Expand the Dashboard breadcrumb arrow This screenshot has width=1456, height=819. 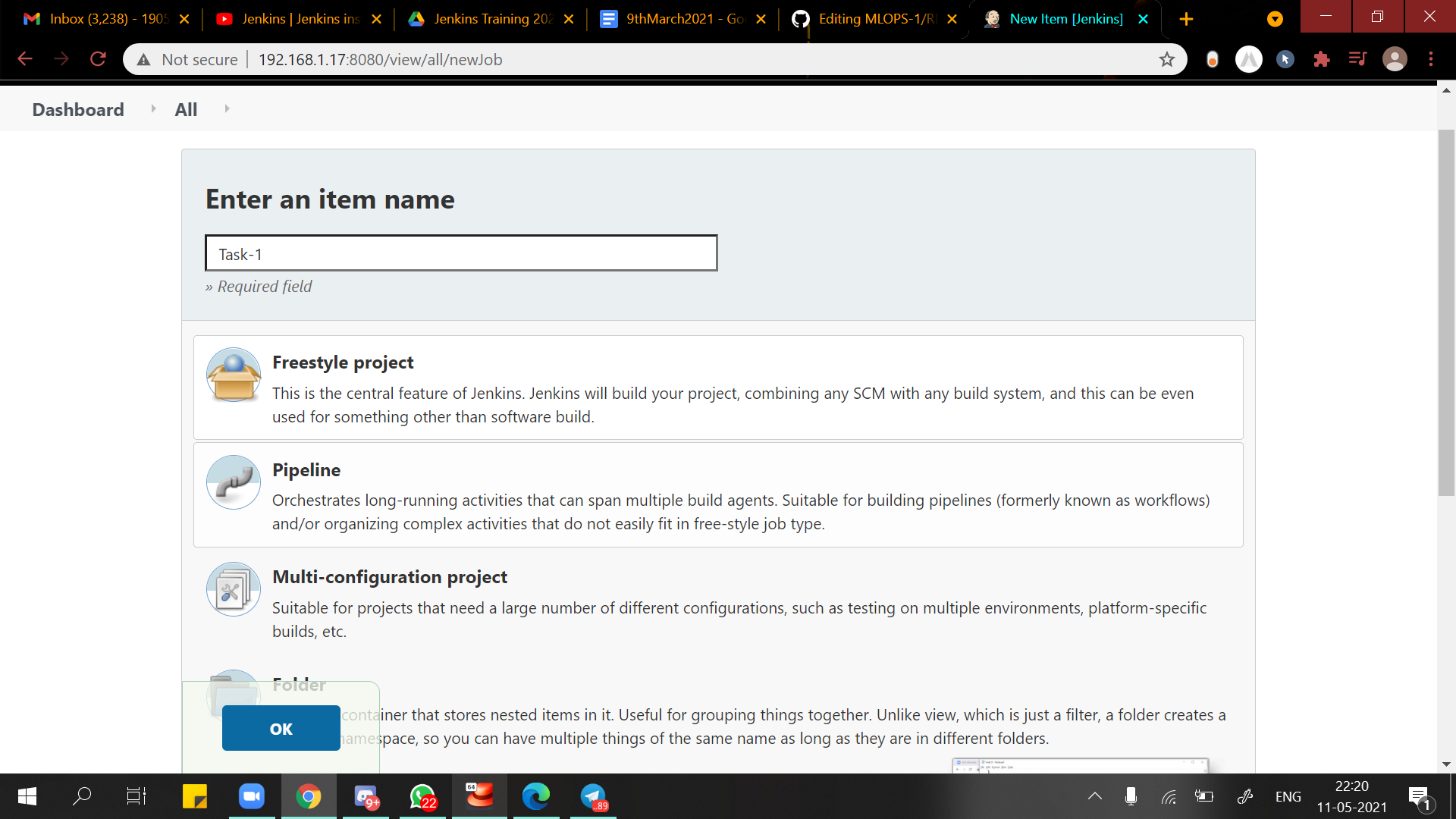click(x=153, y=109)
